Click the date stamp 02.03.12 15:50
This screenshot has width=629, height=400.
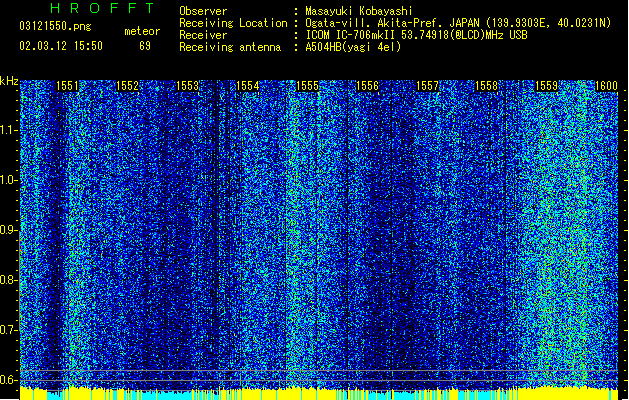pyautogui.click(x=61, y=46)
